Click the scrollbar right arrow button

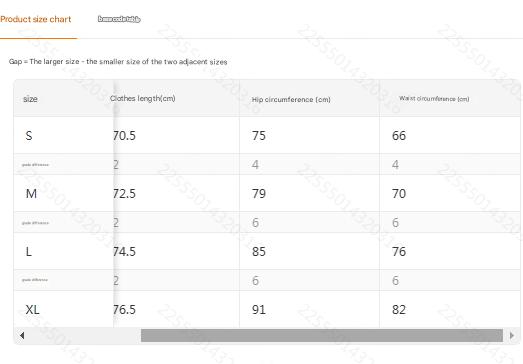[512, 335]
